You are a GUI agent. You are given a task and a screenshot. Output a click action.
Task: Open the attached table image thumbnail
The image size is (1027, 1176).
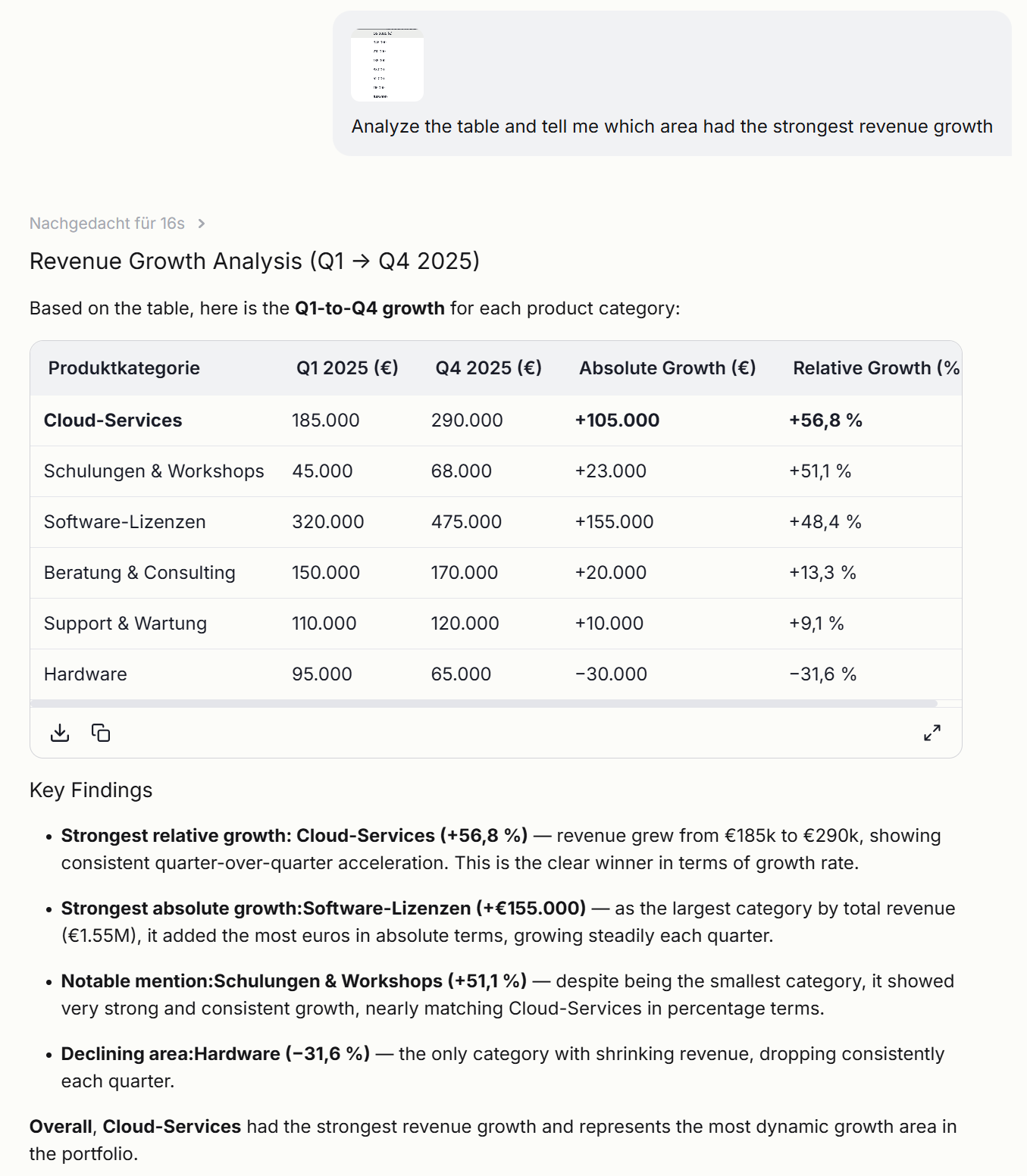387,64
